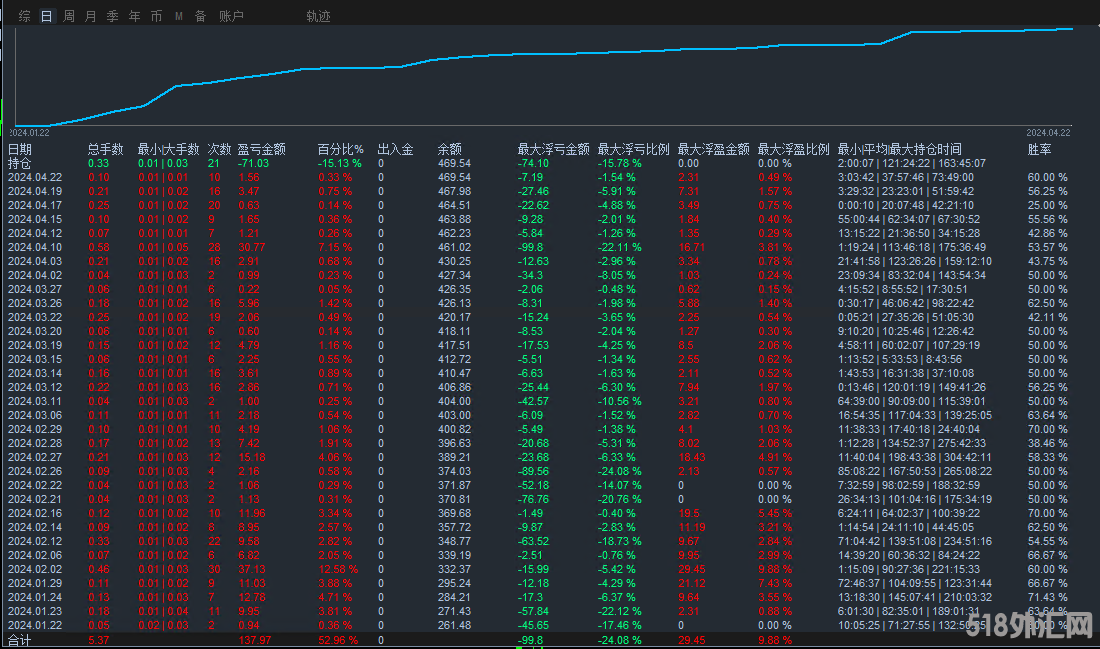Viewport: 1100px width, 649px height.
Task: Sort by 盈亏金额 column header
Action: tap(262, 149)
